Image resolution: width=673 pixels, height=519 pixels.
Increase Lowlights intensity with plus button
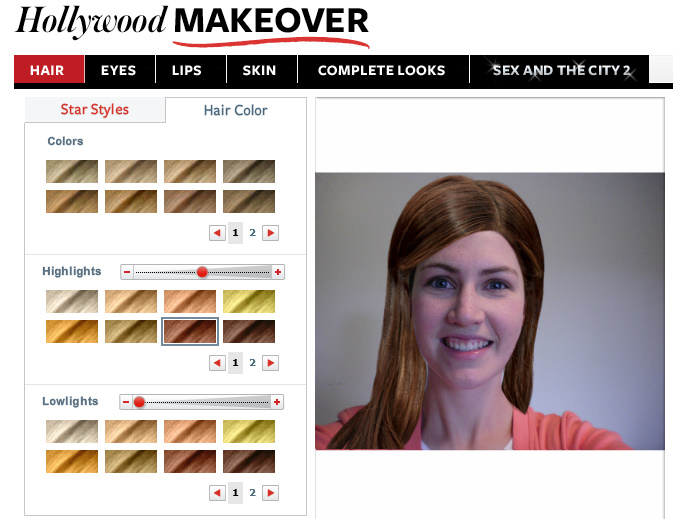[x=277, y=402]
